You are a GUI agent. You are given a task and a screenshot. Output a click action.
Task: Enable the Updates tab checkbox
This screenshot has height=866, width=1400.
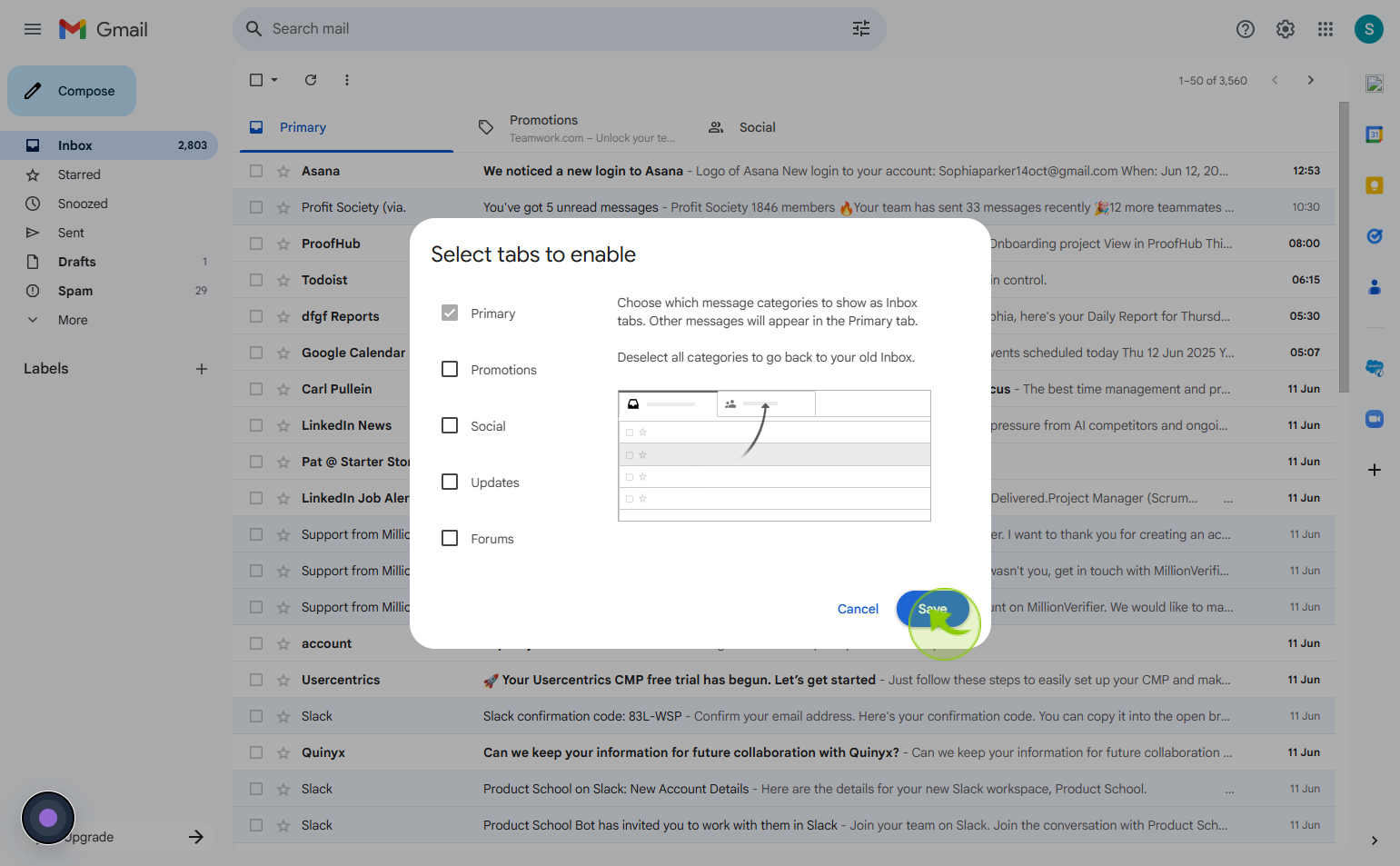point(450,482)
